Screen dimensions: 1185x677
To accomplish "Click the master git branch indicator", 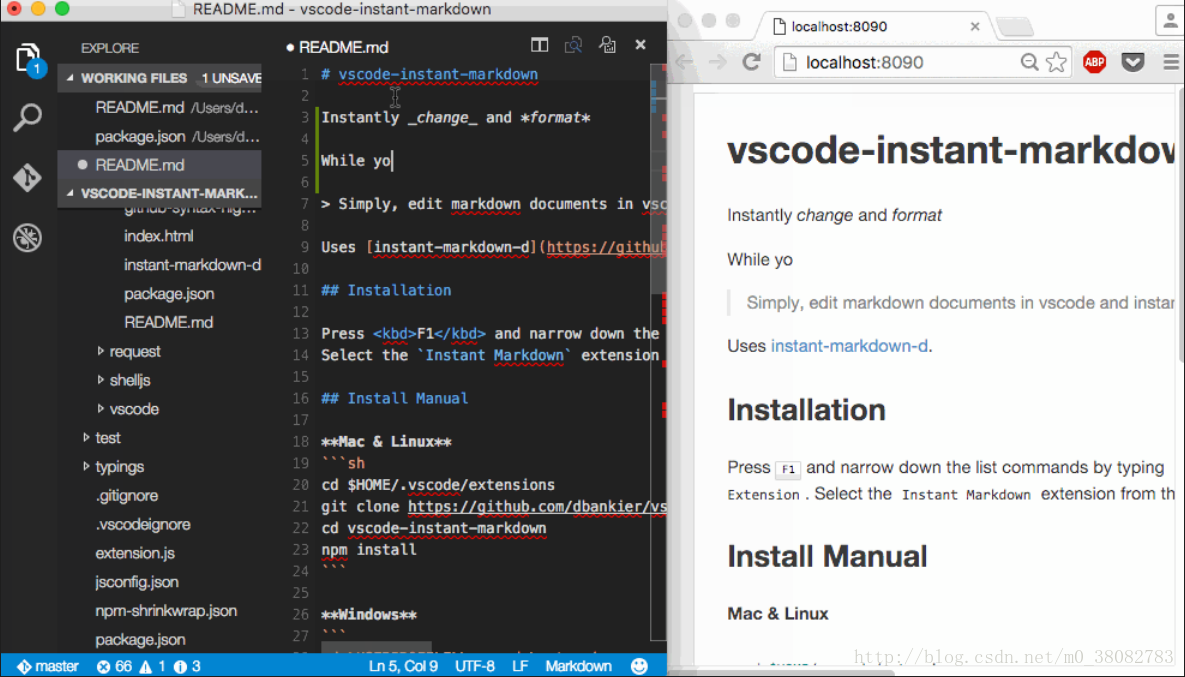I will (x=49, y=666).
